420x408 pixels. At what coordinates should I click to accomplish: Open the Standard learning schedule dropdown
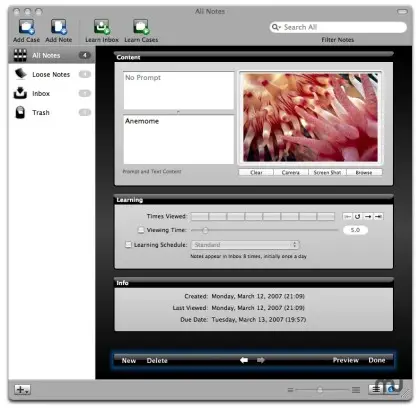pos(245,245)
